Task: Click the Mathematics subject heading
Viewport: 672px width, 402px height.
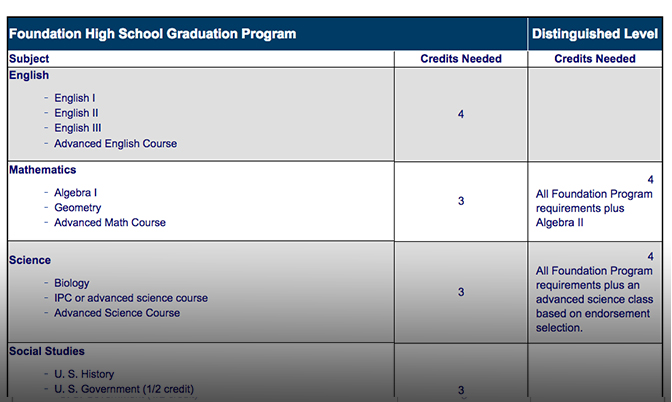Action: coord(43,170)
